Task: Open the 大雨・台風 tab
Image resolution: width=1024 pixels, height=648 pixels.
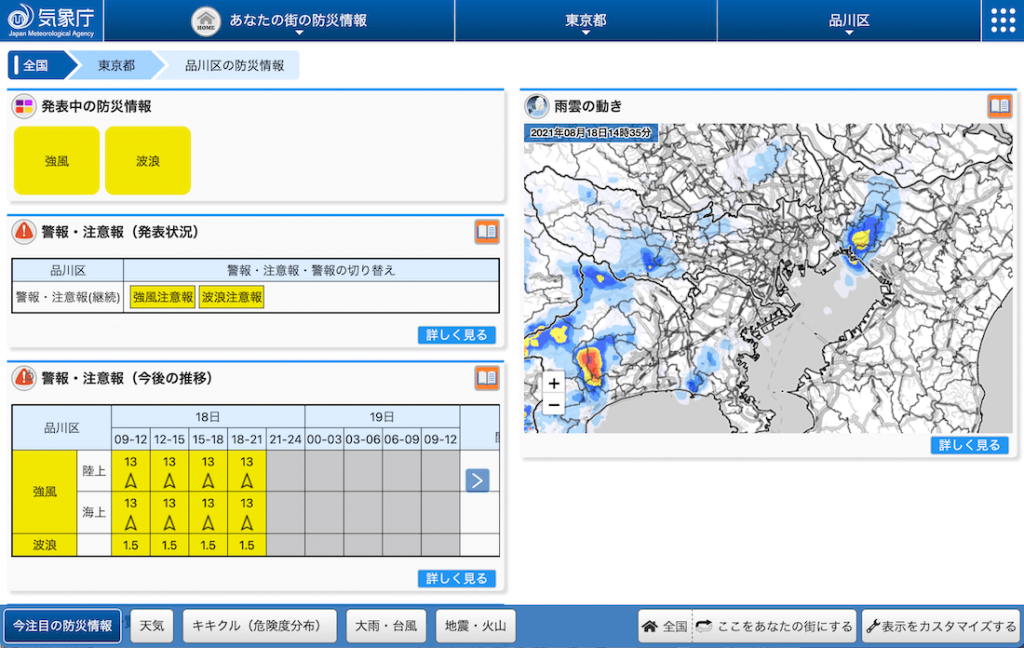Action: click(387, 627)
